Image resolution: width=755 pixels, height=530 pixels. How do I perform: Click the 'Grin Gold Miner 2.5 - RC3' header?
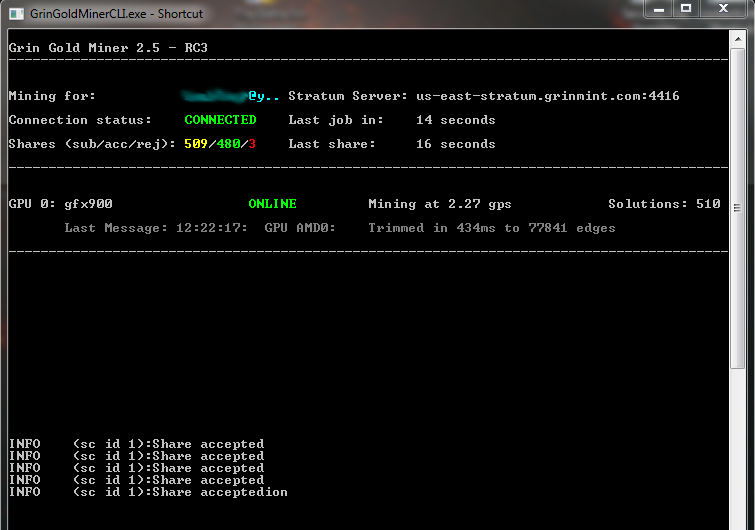pos(108,48)
